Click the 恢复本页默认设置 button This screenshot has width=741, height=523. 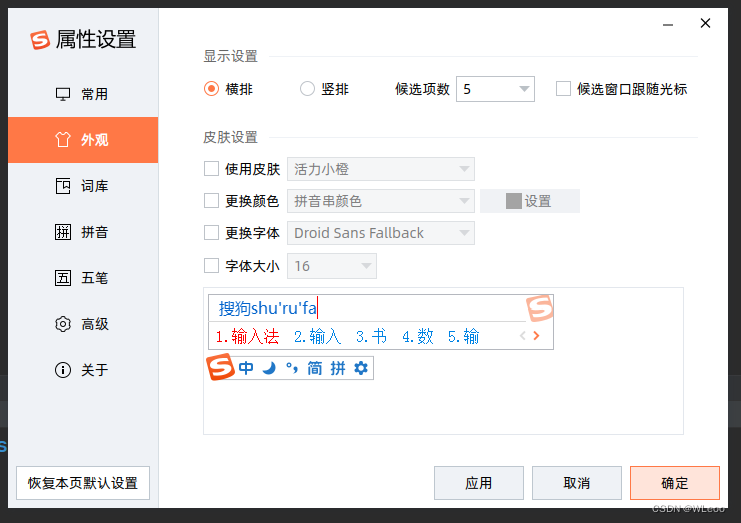(83, 483)
